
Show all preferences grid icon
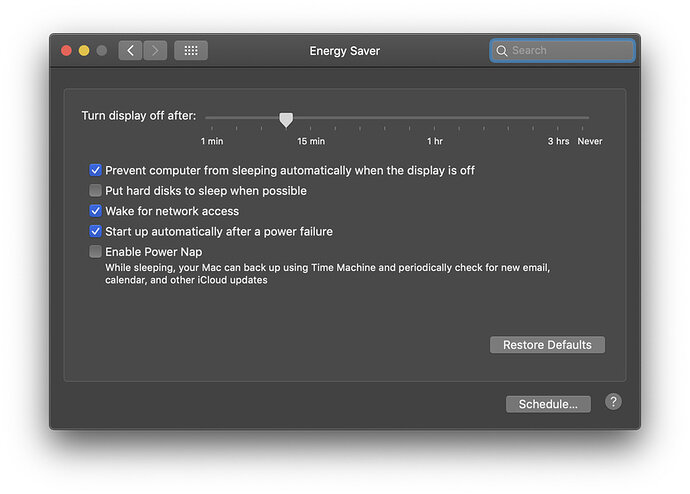pos(190,50)
